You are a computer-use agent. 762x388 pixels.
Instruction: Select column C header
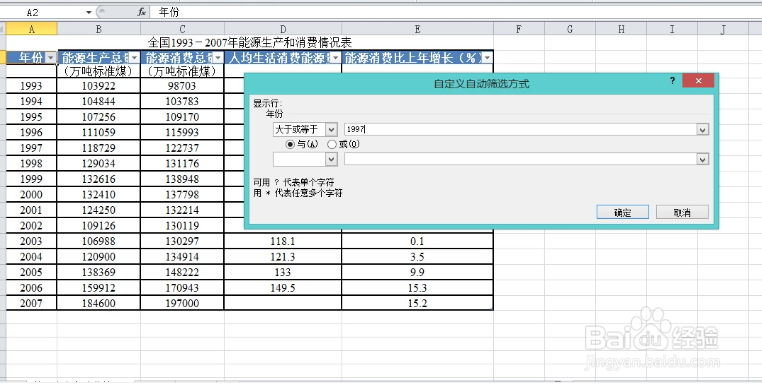point(182,29)
